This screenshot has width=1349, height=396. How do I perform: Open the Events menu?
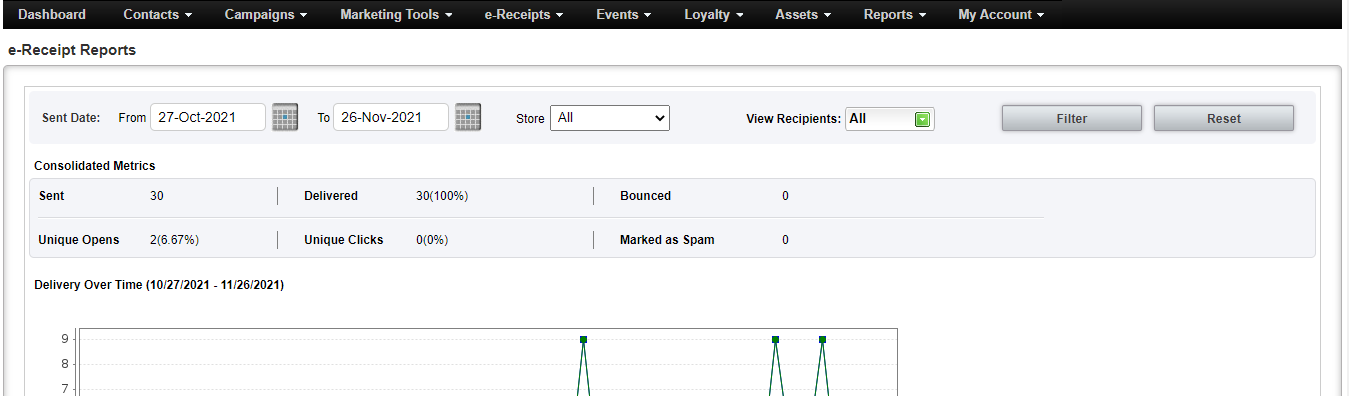pos(624,14)
